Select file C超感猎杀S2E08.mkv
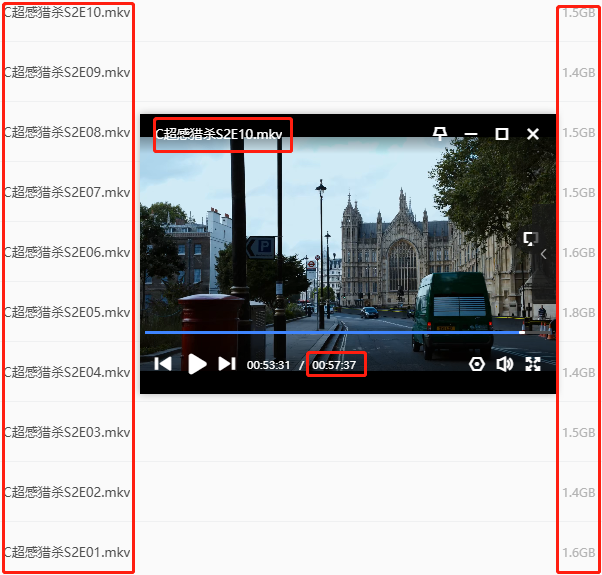Image resolution: width=602 pixels, height=575 pixels. point(68,132)
